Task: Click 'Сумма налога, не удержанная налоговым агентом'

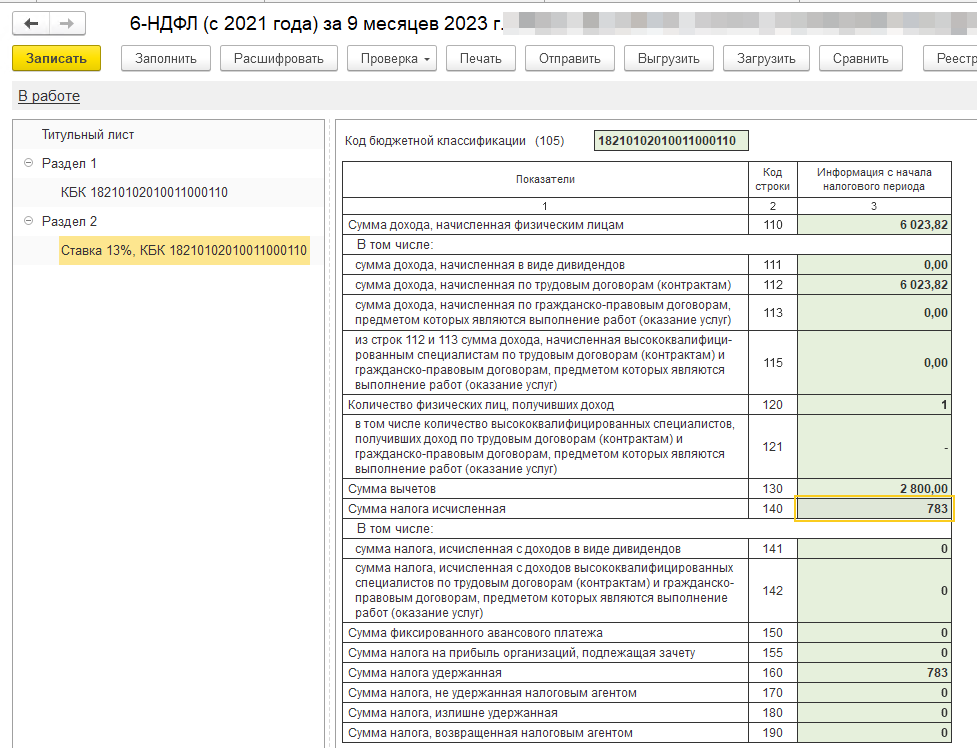Action: (492, 693)
